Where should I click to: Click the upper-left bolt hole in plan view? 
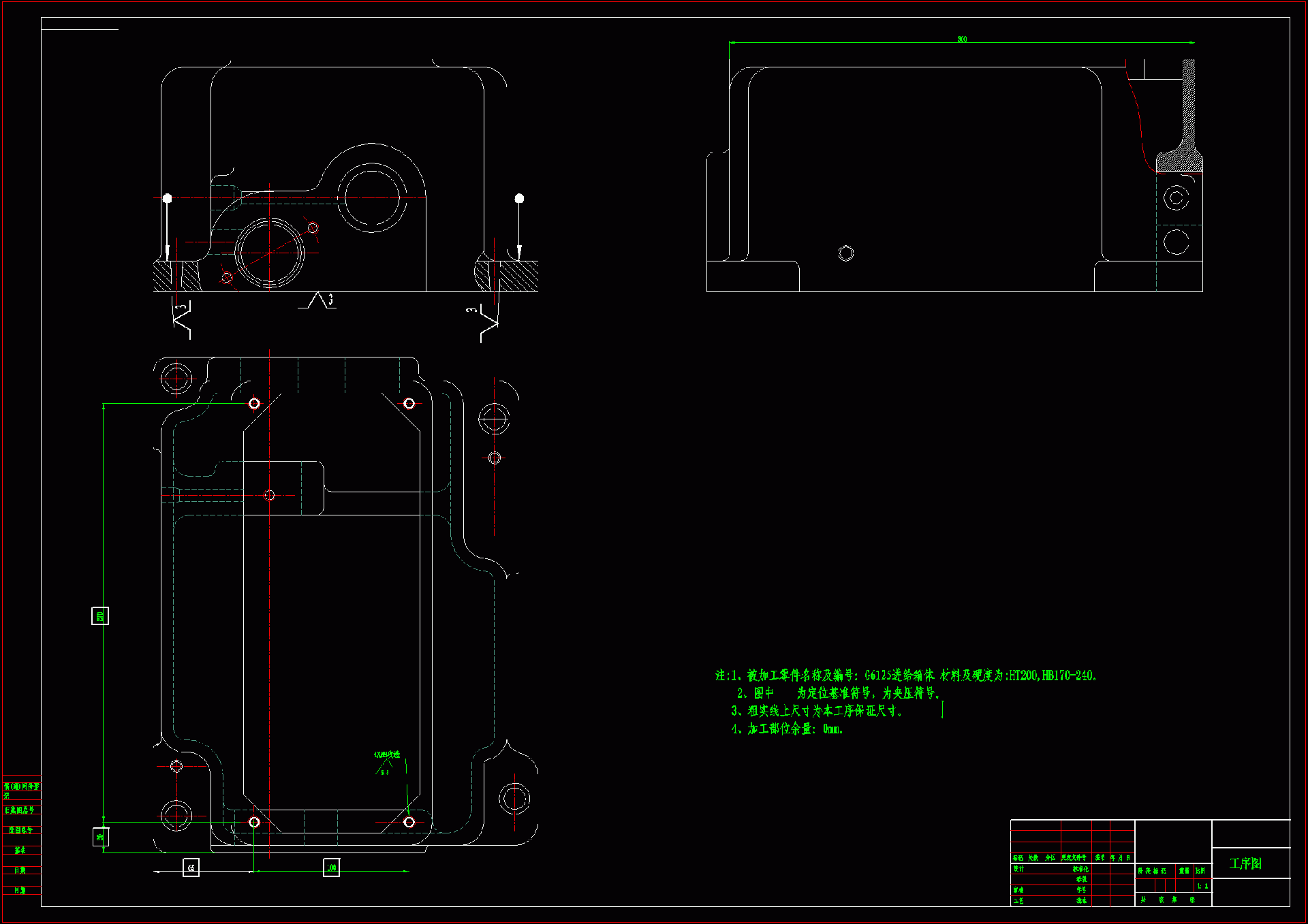pos(254,404)
